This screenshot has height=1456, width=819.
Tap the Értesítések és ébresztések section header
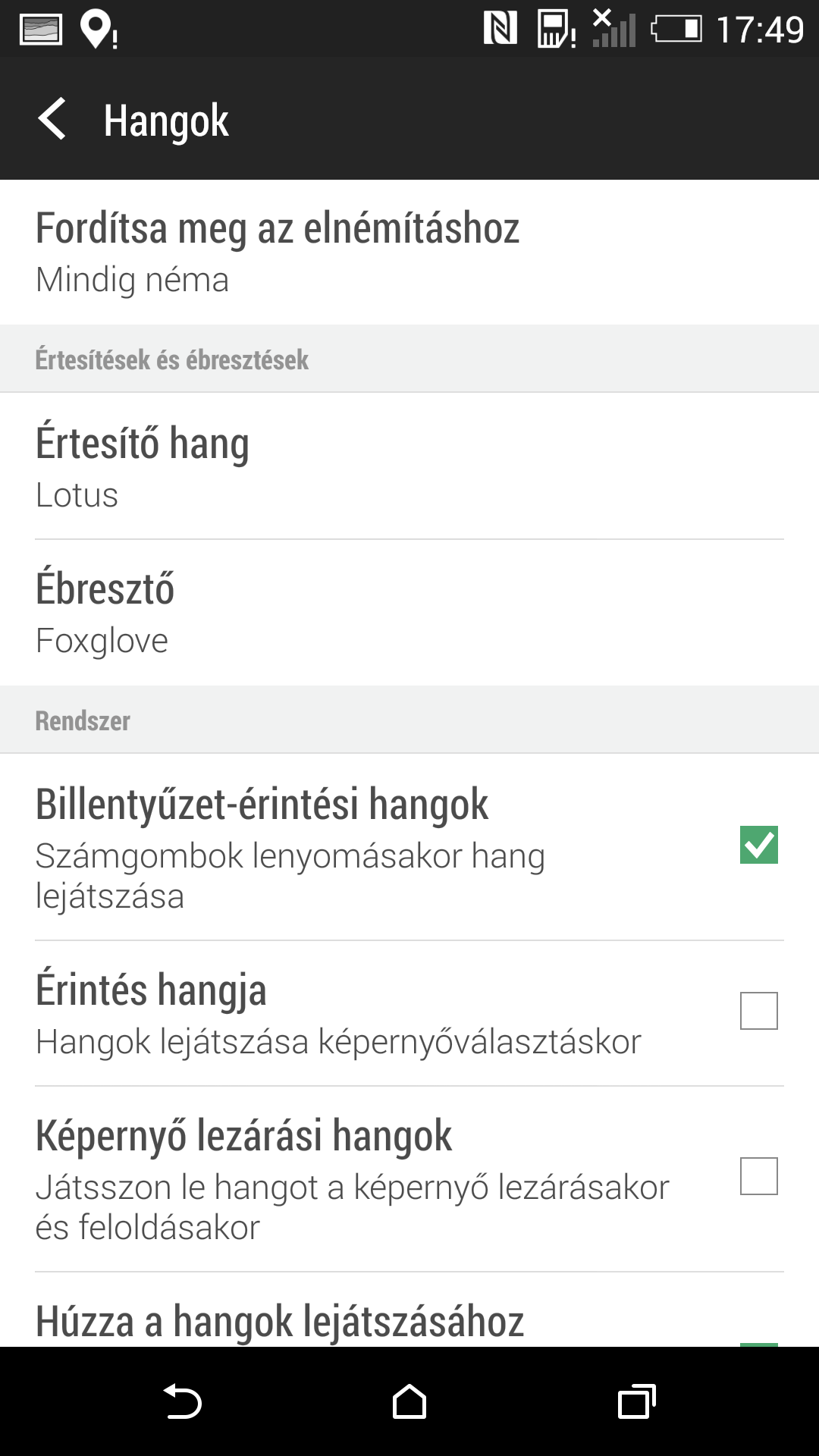172,359
